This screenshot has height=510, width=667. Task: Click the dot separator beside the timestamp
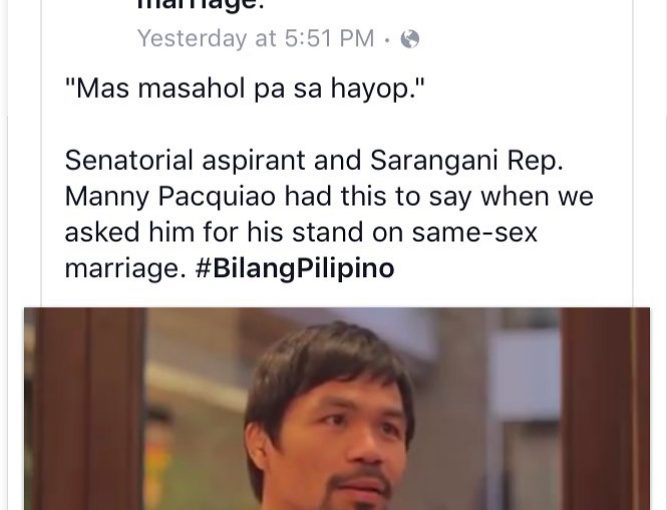387,40
